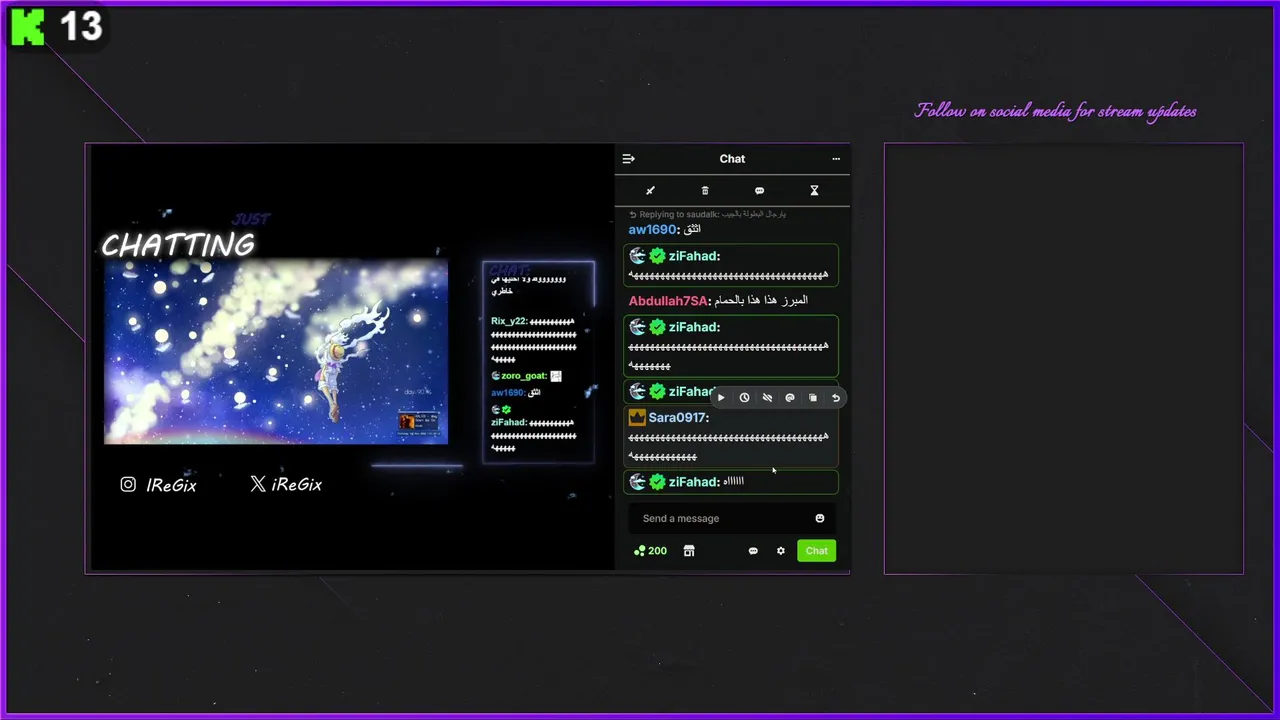Click username Sara0917 in the chat panel

(x=678, y=418)
